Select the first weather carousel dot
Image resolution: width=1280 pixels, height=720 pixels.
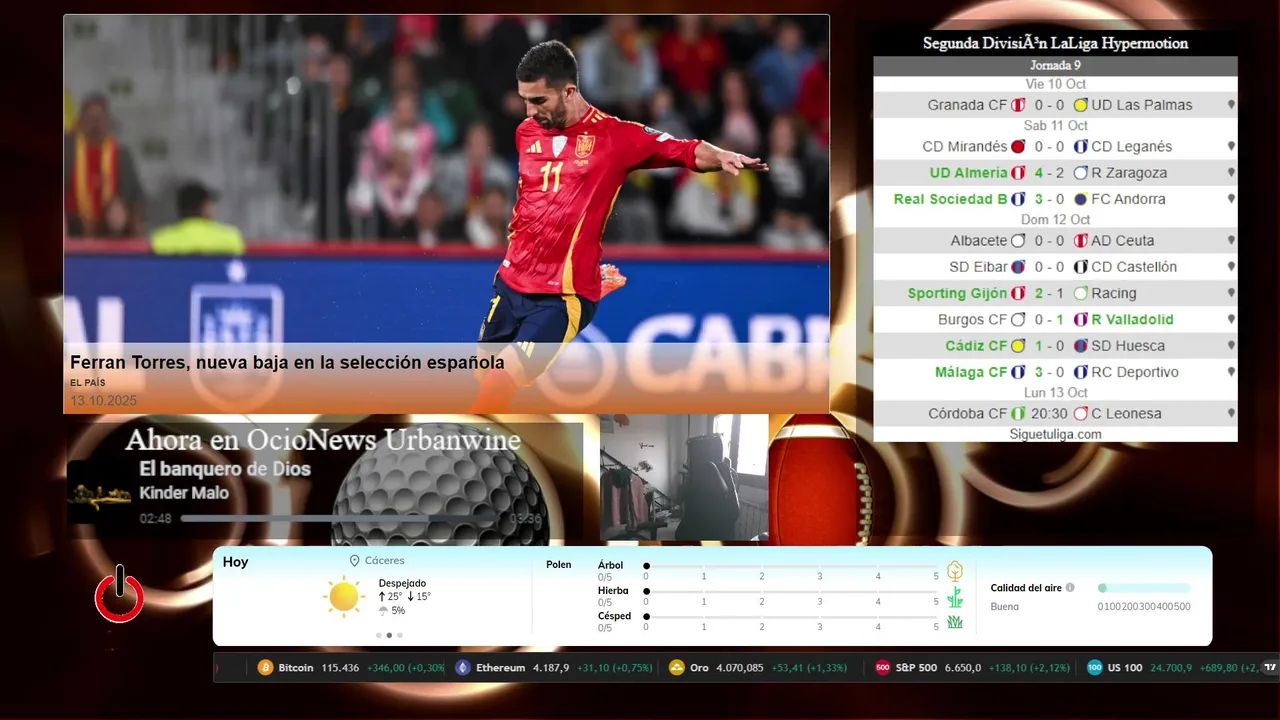378,635
